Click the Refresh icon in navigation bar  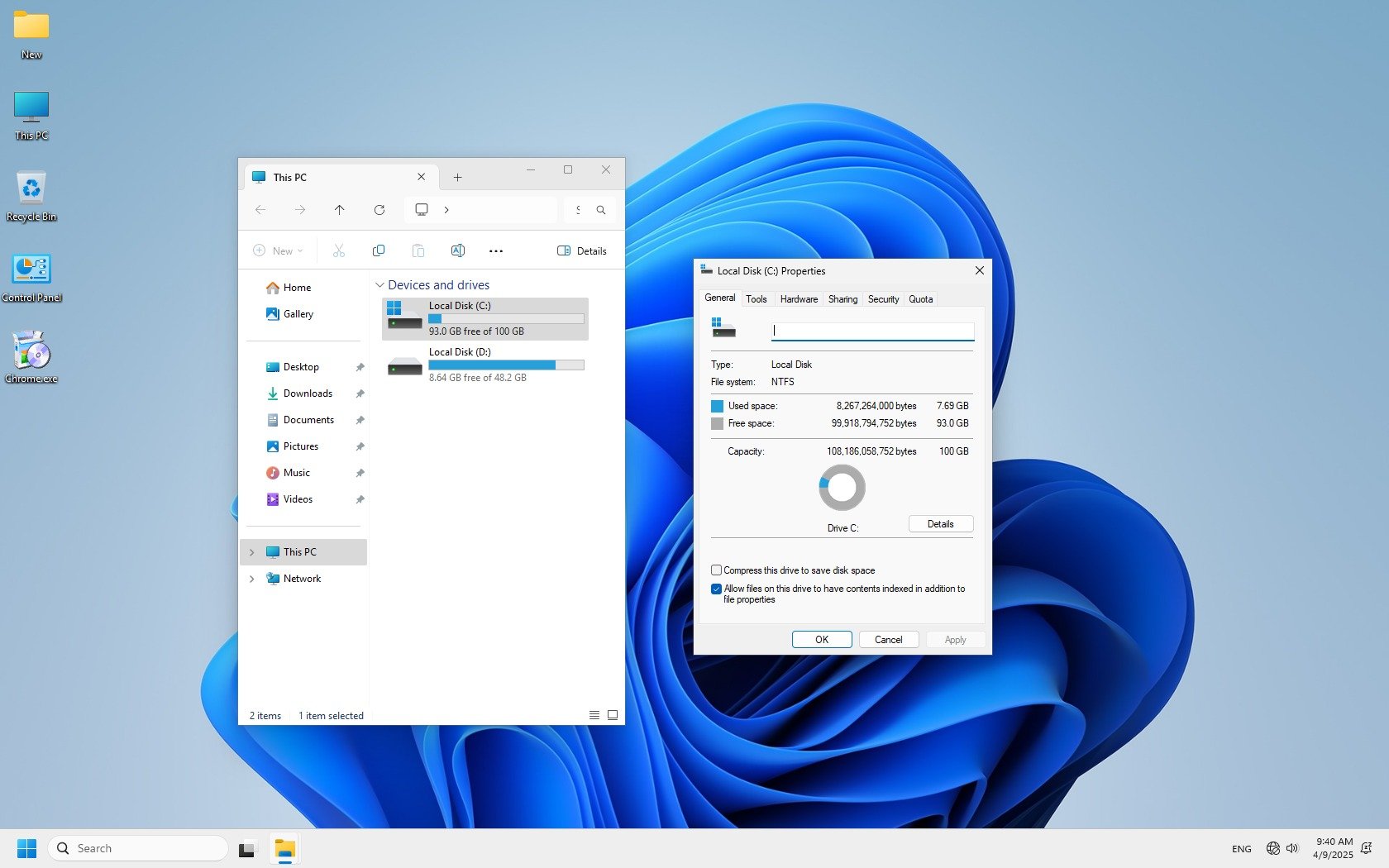379,210
